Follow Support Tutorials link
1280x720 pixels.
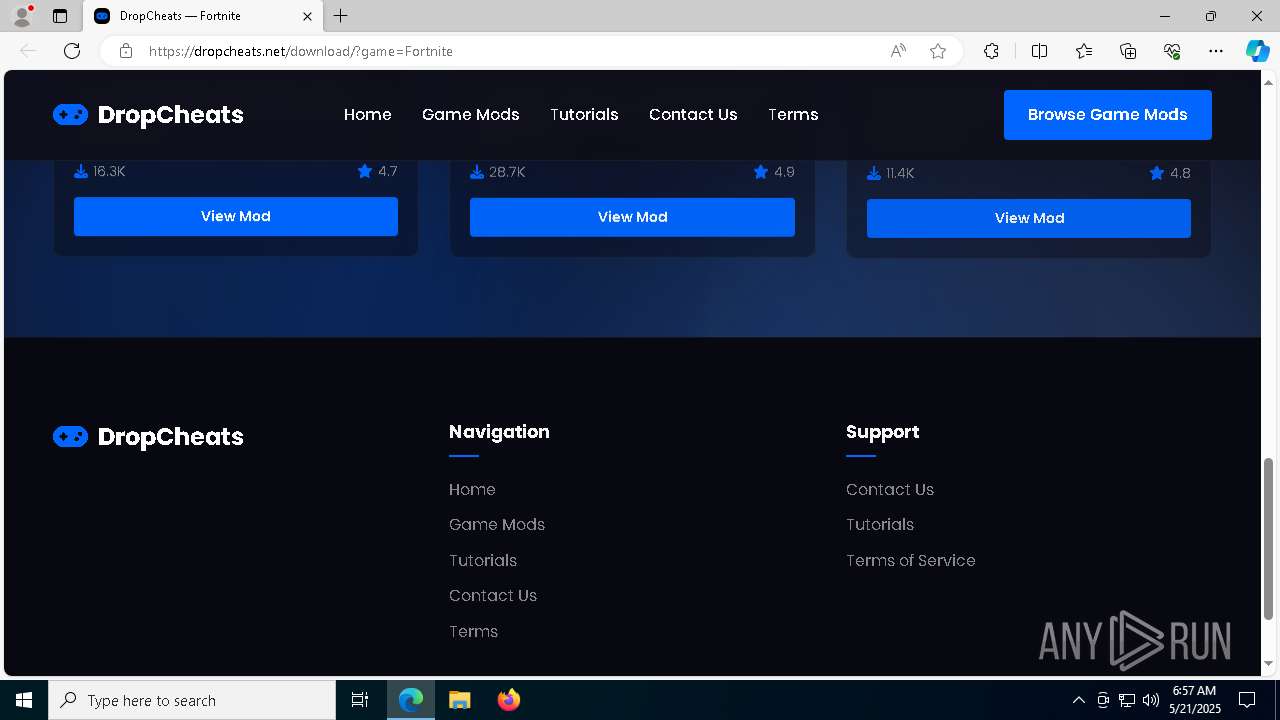pyautogui.click(x=880, y=524)
